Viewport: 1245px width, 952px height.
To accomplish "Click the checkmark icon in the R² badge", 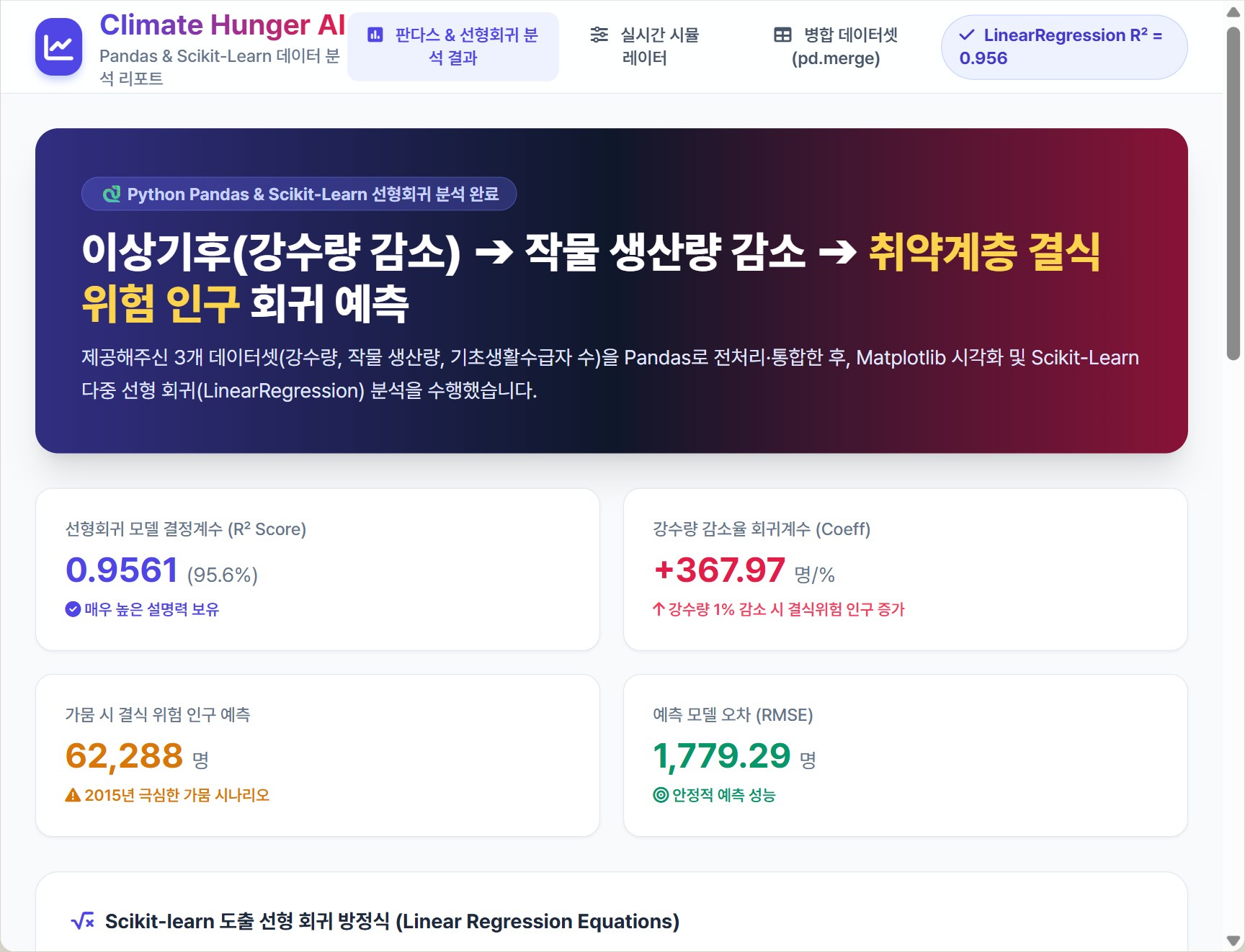I will [x=967, y=35].
